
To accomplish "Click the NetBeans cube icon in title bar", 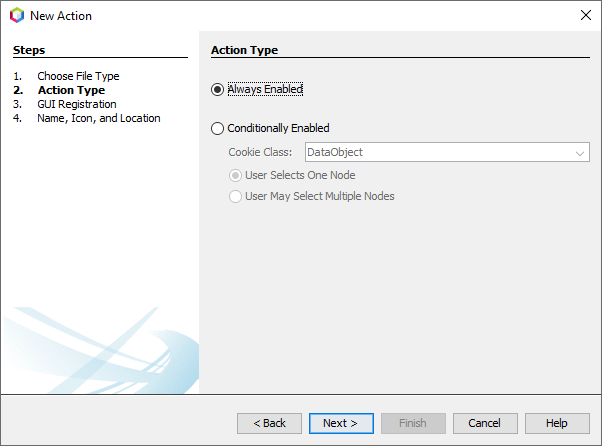I will click(x=16, y=16).
